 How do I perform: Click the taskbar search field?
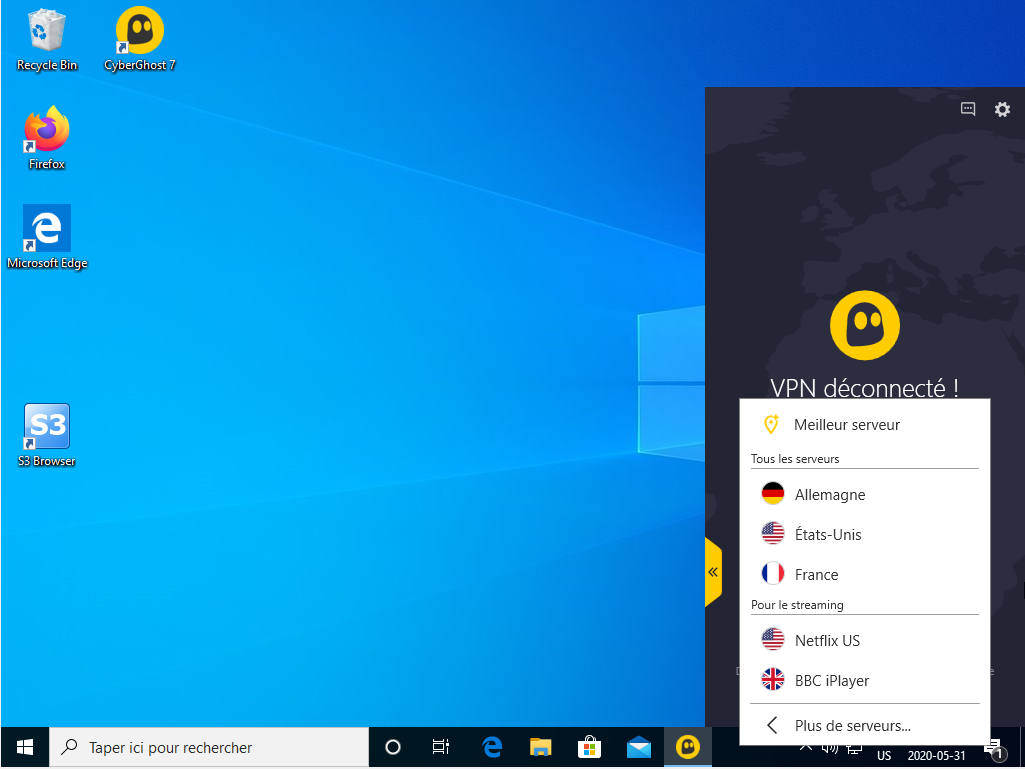pos(210,747)
